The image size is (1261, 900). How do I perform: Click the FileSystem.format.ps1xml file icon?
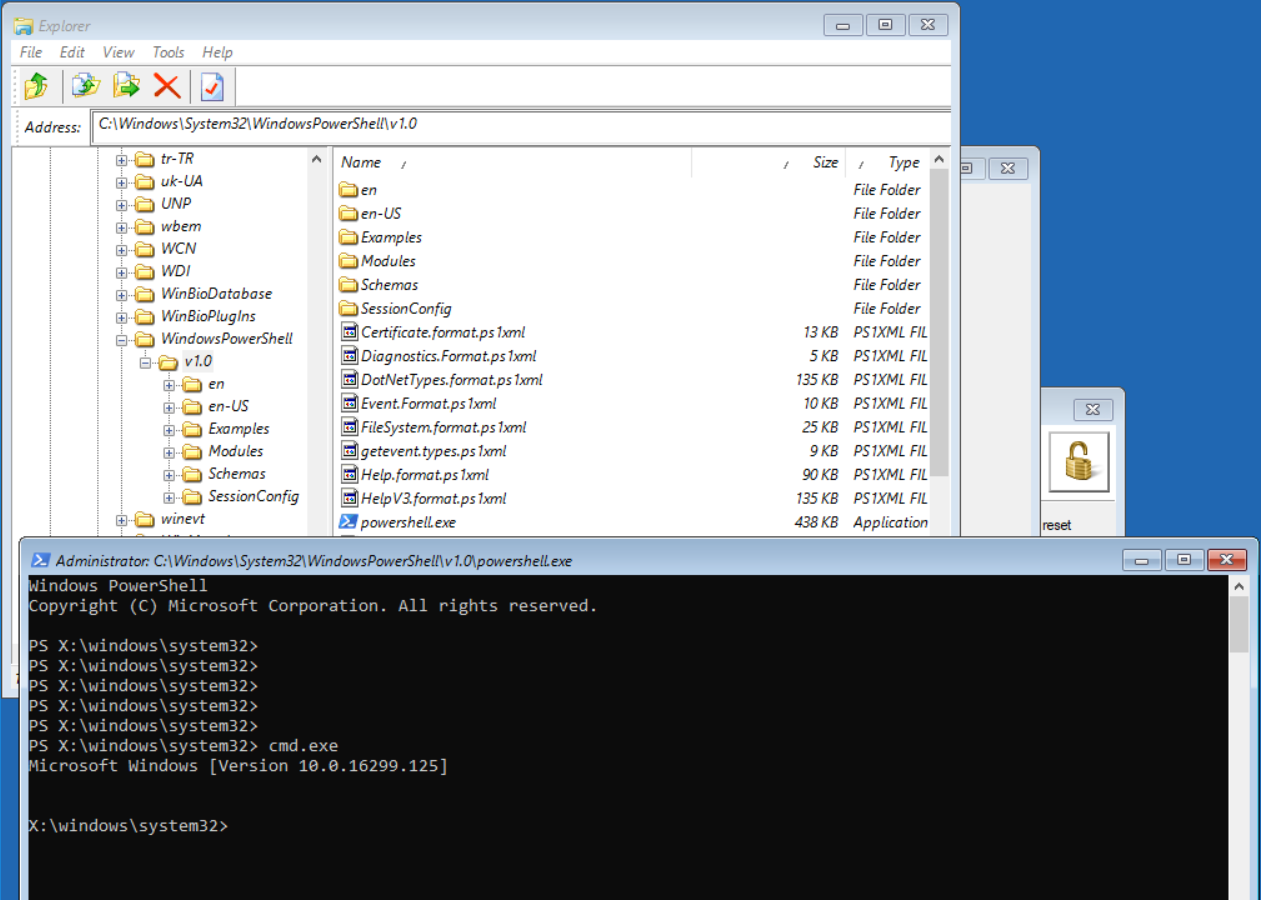349,427
